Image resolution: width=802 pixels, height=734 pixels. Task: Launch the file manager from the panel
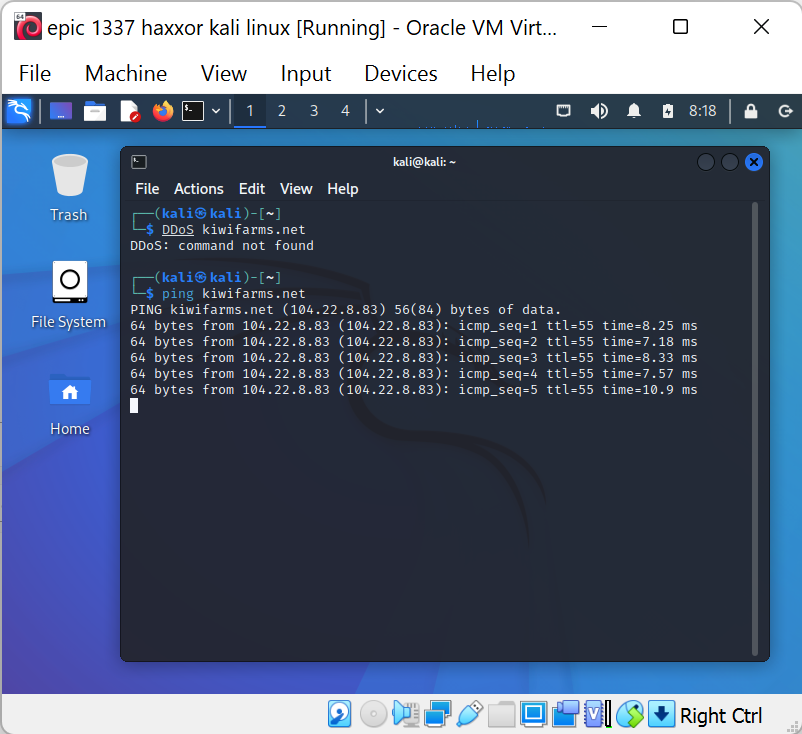95,111
